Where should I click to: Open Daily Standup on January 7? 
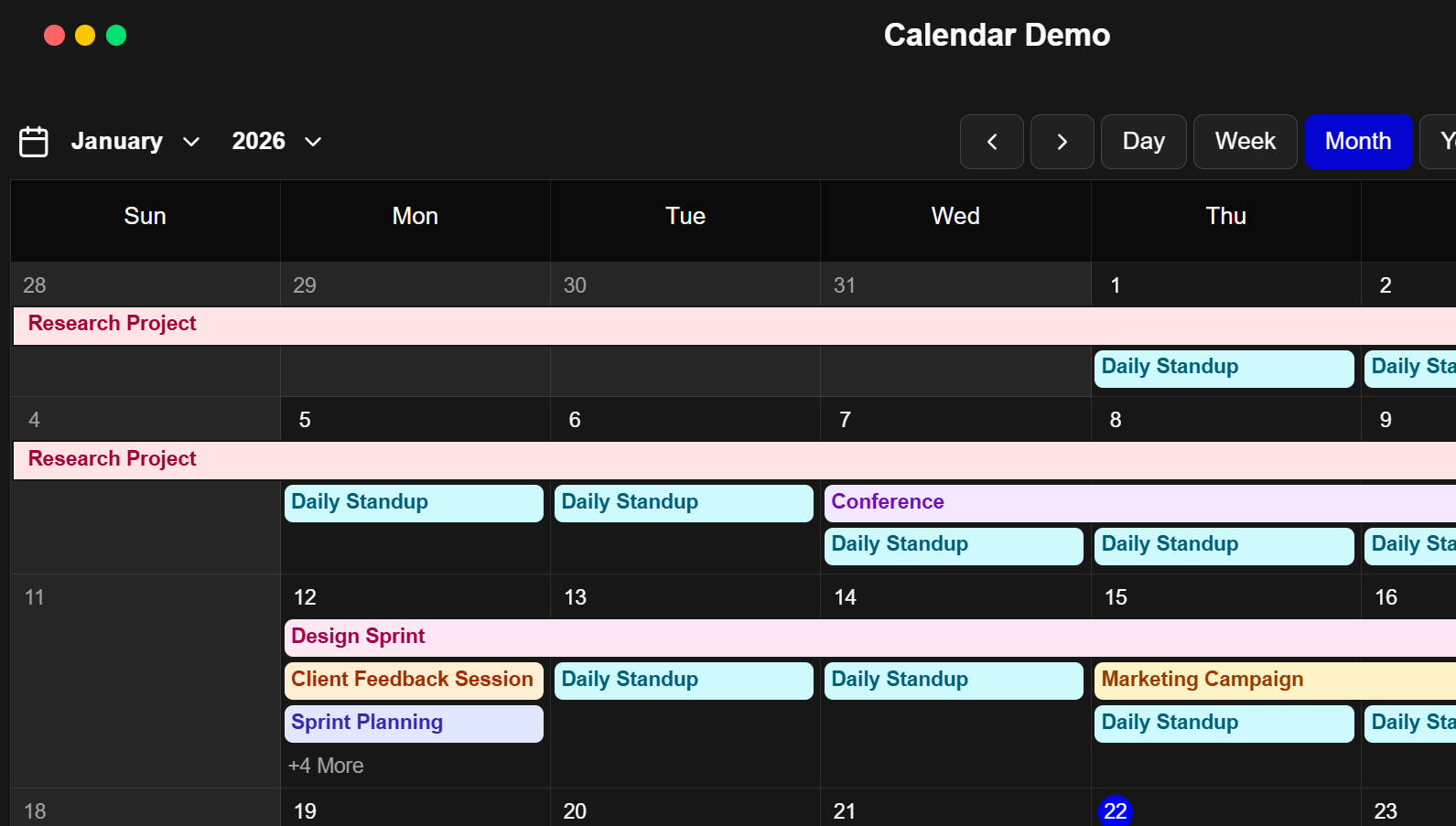coord(954,546)
